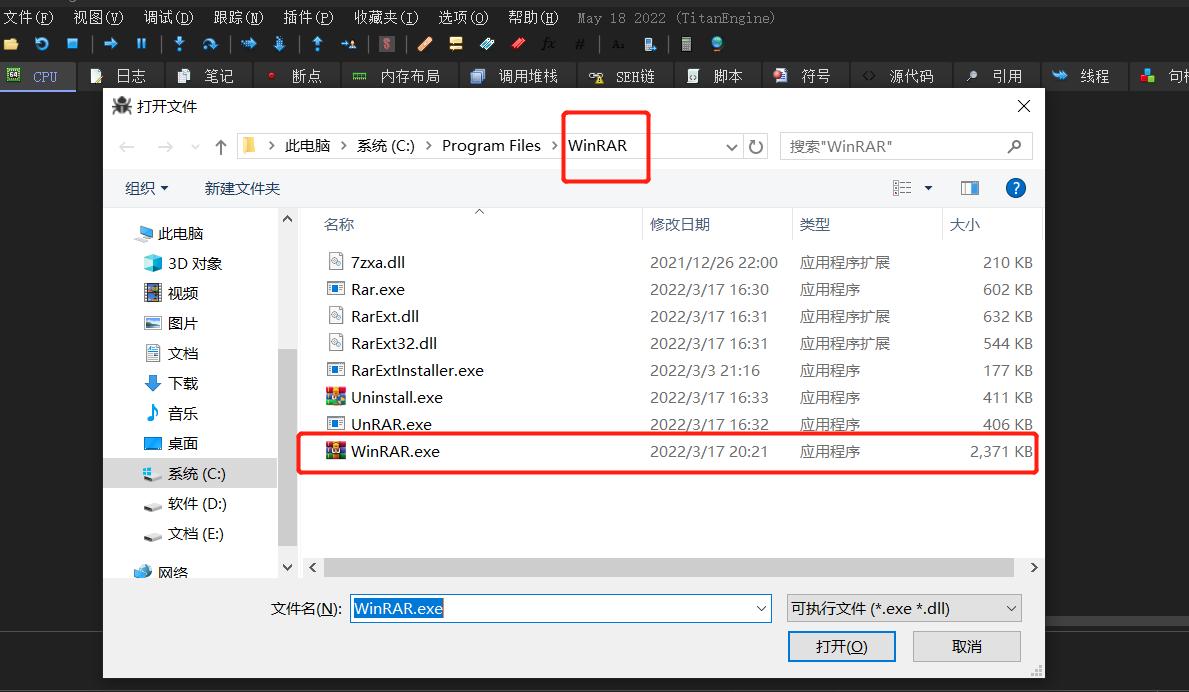Viewport: 1189px width, 692px height.
Task: Click the 打开 open button
Action: pos(840,647)
